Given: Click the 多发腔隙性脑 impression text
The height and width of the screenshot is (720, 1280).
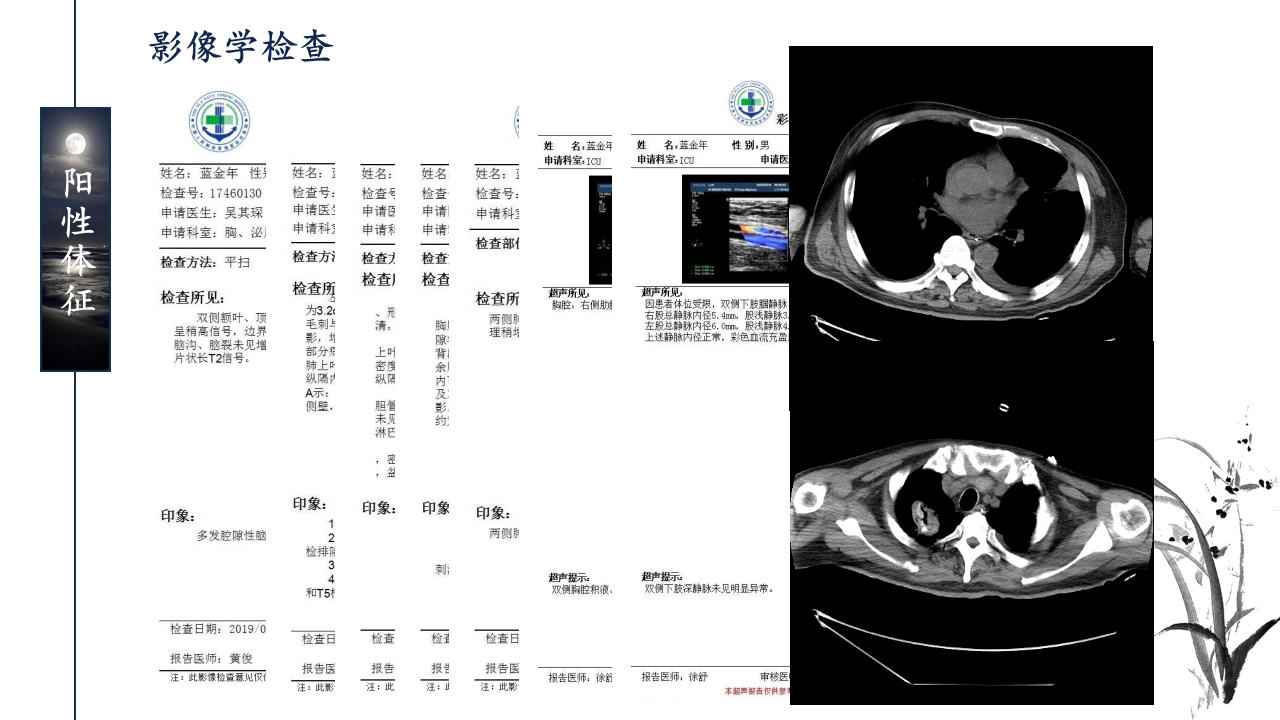Looking at the screenshot, I should (230, 536).
